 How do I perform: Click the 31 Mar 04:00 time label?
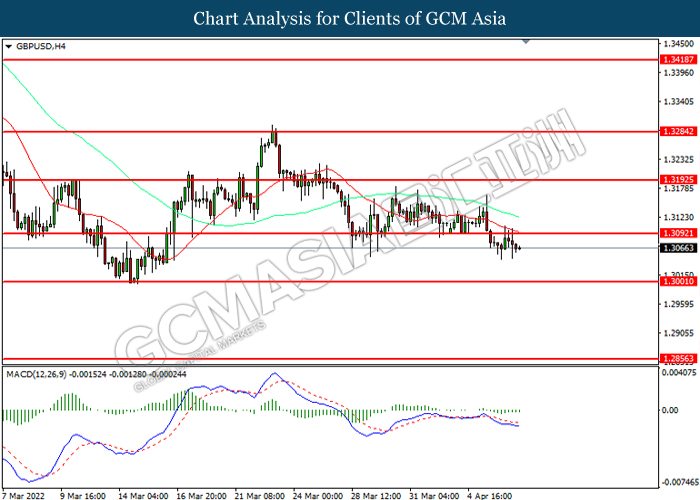pos(434,496)
